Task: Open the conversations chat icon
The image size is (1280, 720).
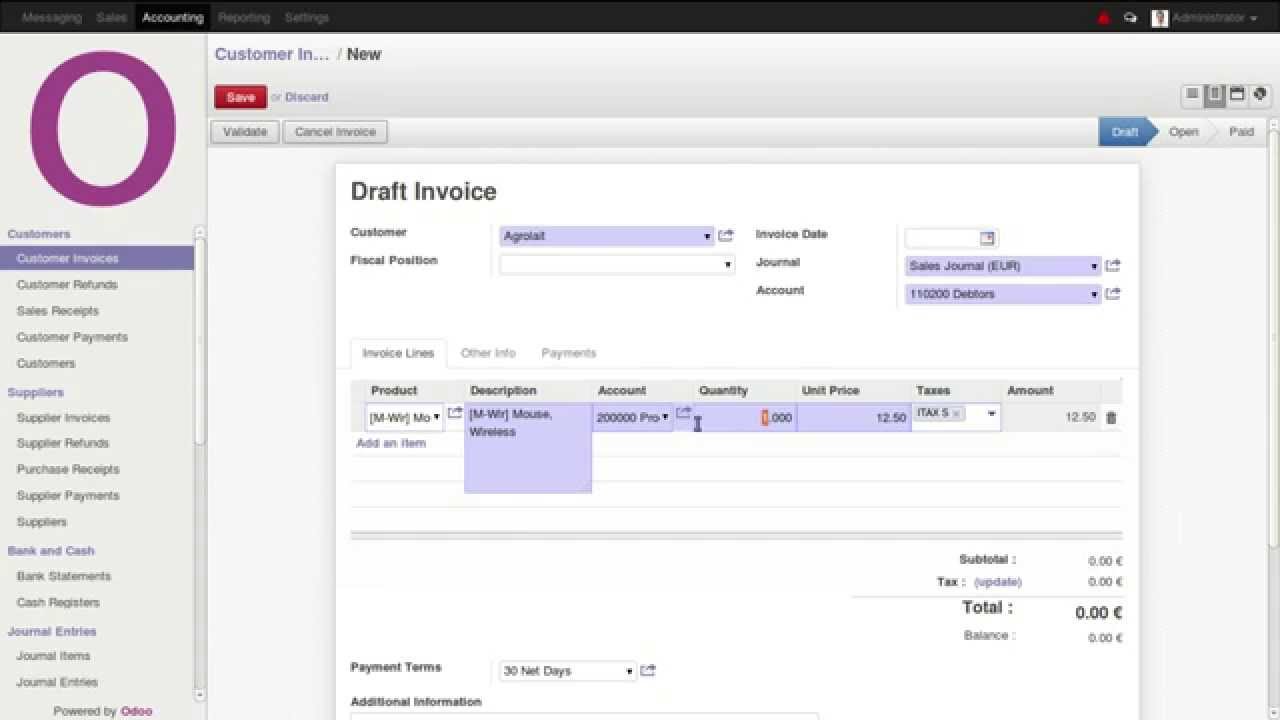Action: [1130, 18]
